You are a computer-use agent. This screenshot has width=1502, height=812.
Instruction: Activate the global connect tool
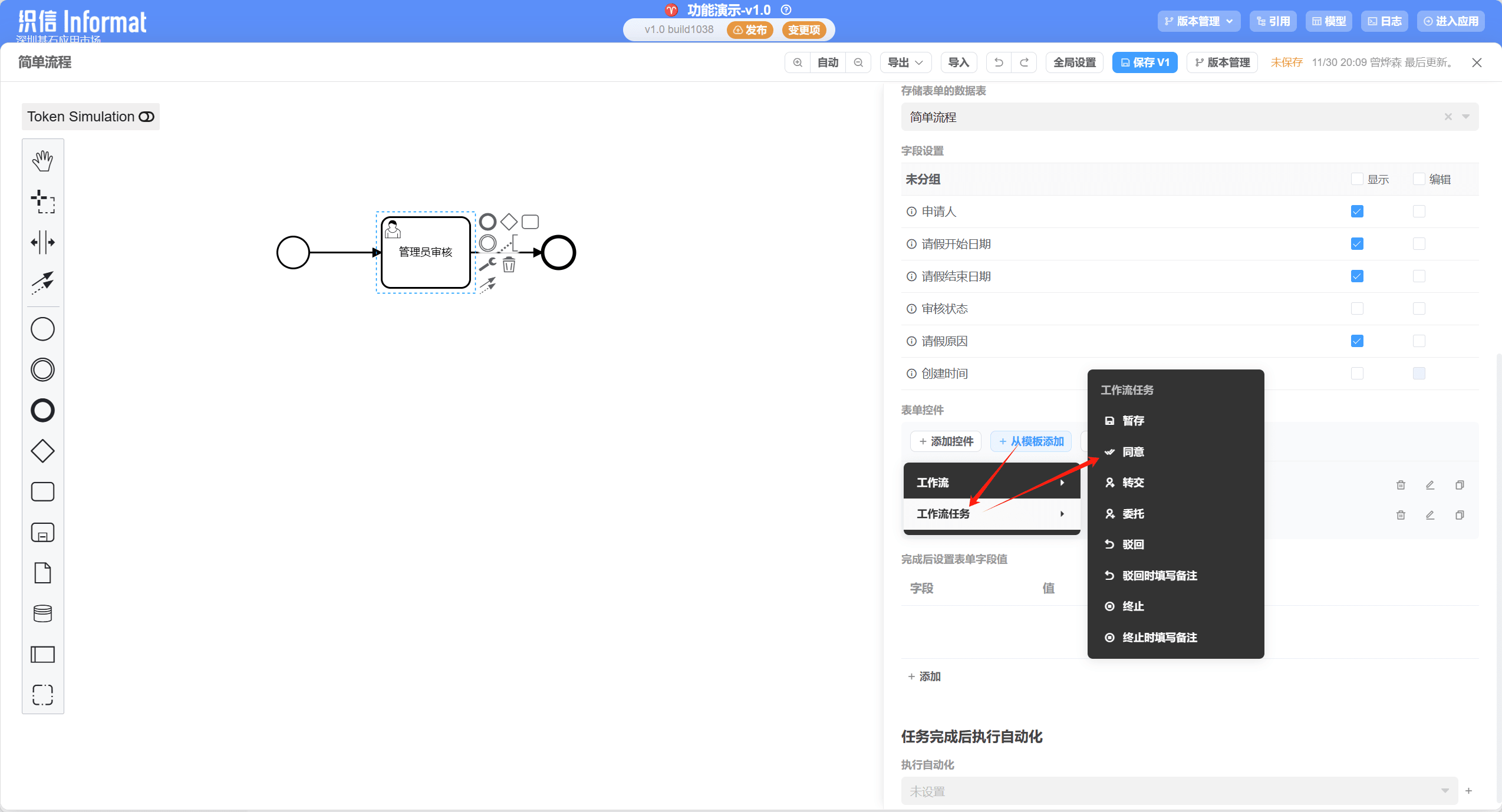coord(42,282)
